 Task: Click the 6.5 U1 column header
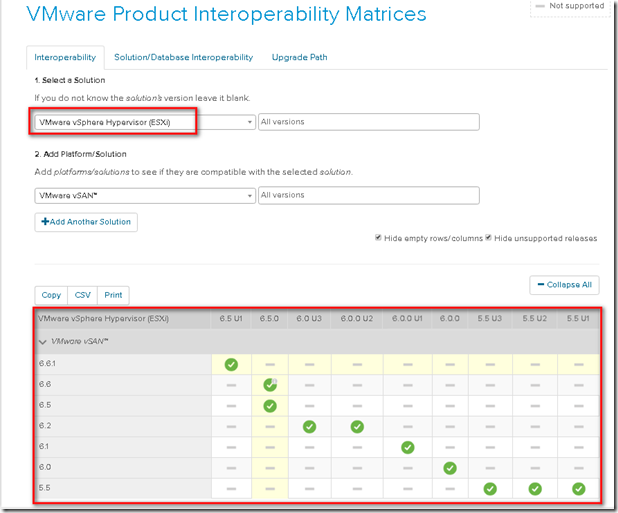pos(231,319)
